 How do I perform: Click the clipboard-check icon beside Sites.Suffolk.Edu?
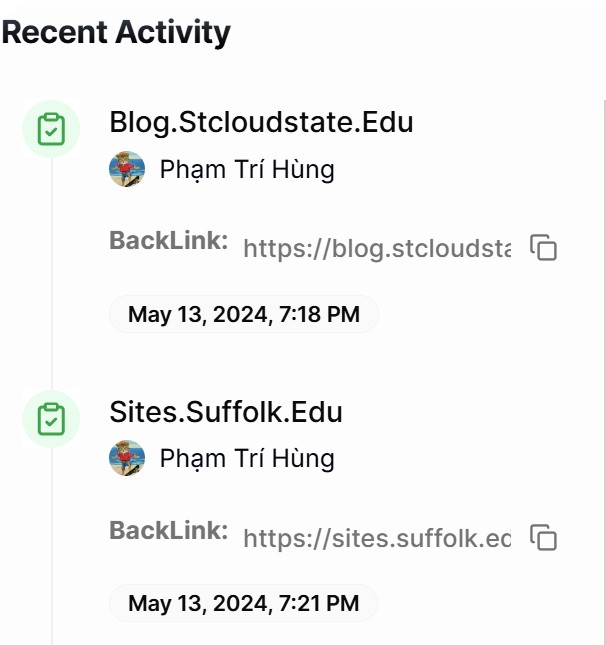[51, 419]
